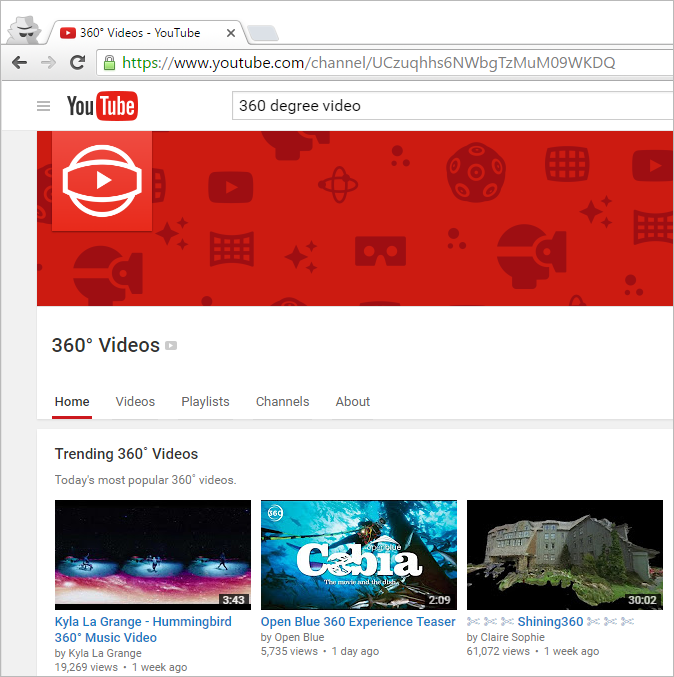Click the green padlock security icon
The image size is (674, 677).
109,63
